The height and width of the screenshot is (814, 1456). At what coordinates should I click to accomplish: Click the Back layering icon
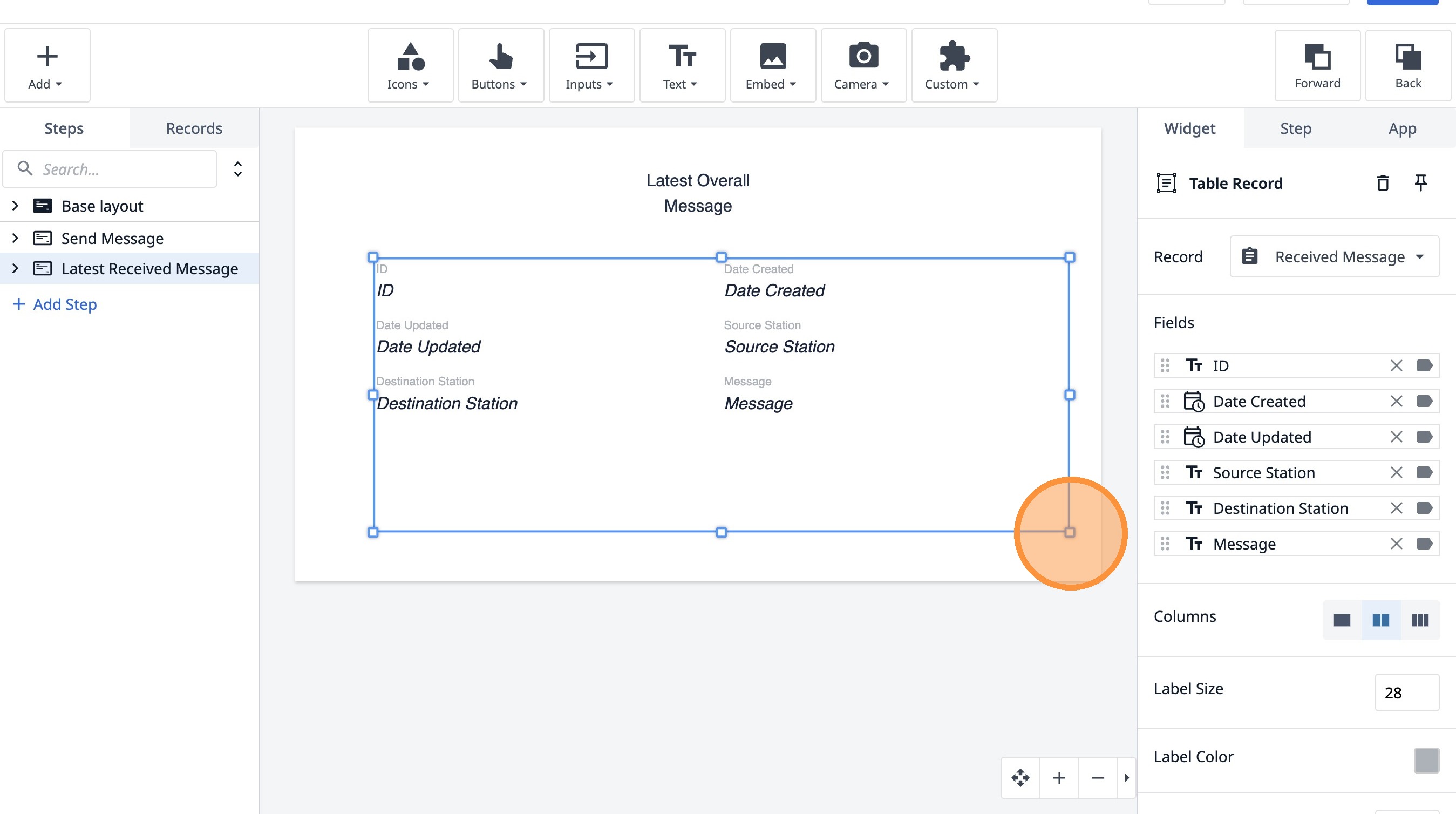click(1407, 65)
